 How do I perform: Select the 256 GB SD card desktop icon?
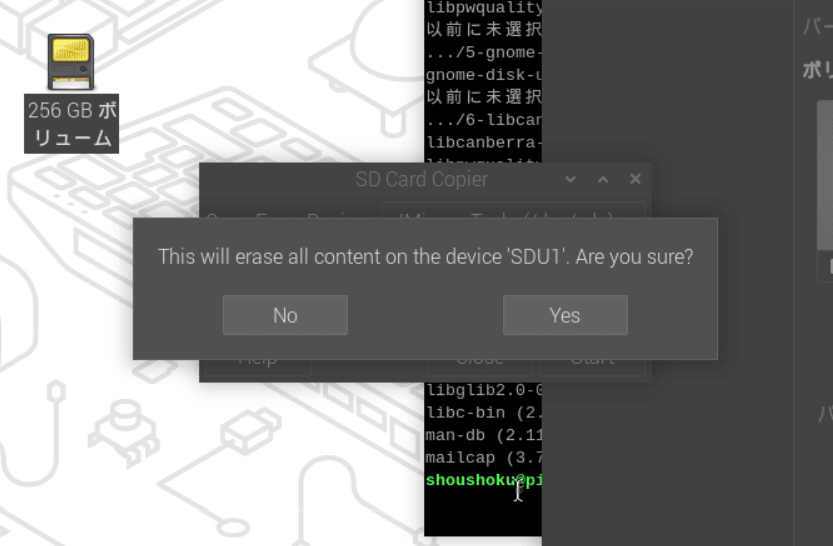click(x=71, y=62)
